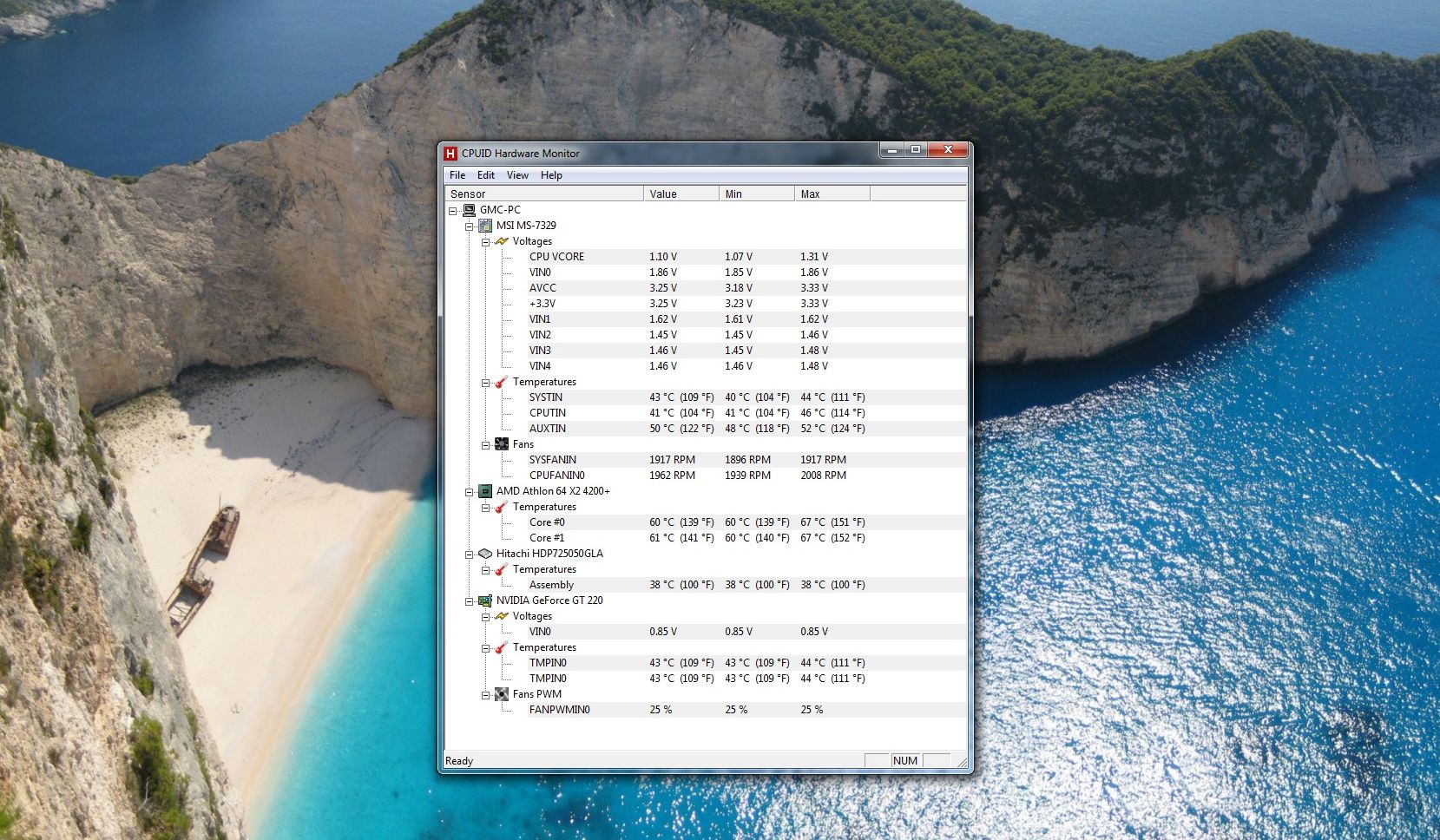Click the 1.31 V max of CPU VCORE
1440x840 pixels.
pyautogui.click(x=814, y=257)
